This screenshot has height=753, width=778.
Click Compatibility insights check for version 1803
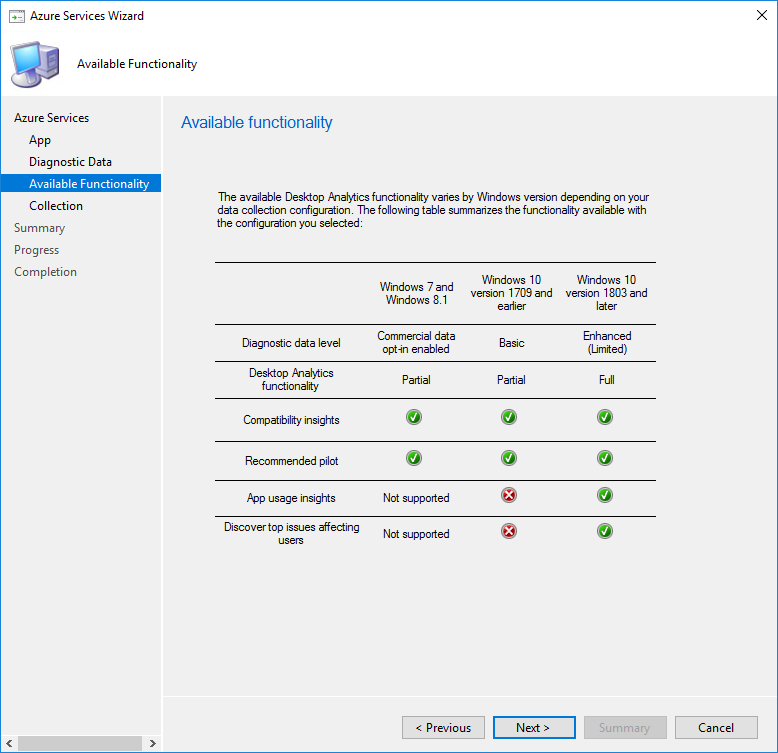pyautogui.click(x=604, y=417)
